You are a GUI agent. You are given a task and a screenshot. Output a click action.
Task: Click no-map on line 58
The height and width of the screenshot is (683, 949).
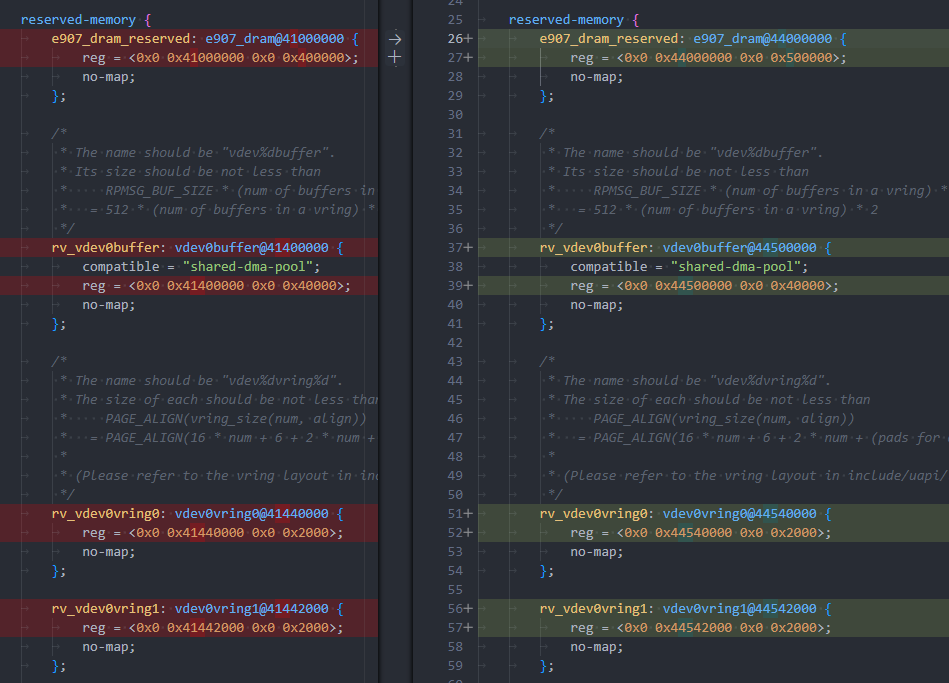point(596,647)
